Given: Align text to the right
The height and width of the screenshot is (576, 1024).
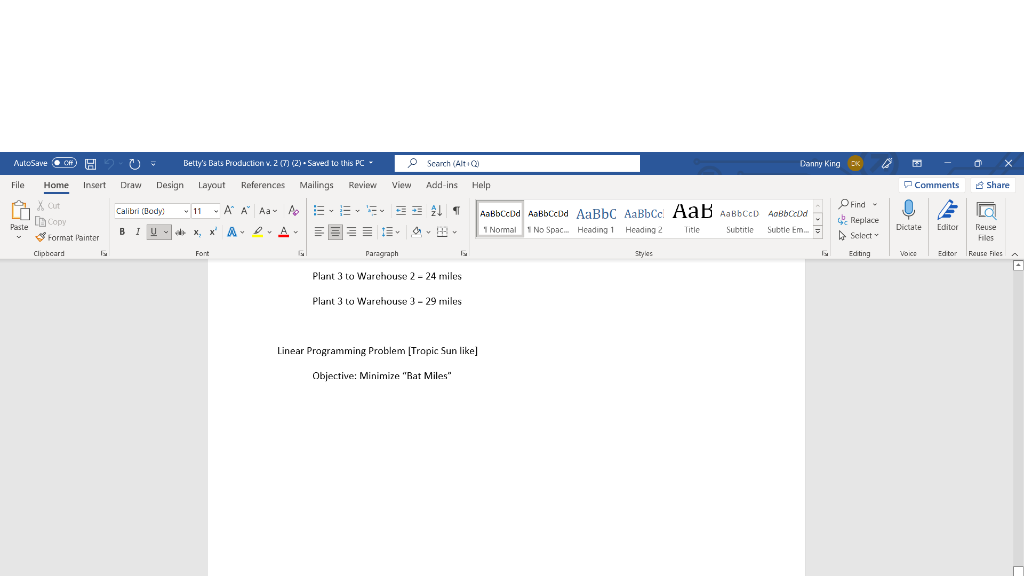Looking at the screenshot, I should 351,232.
